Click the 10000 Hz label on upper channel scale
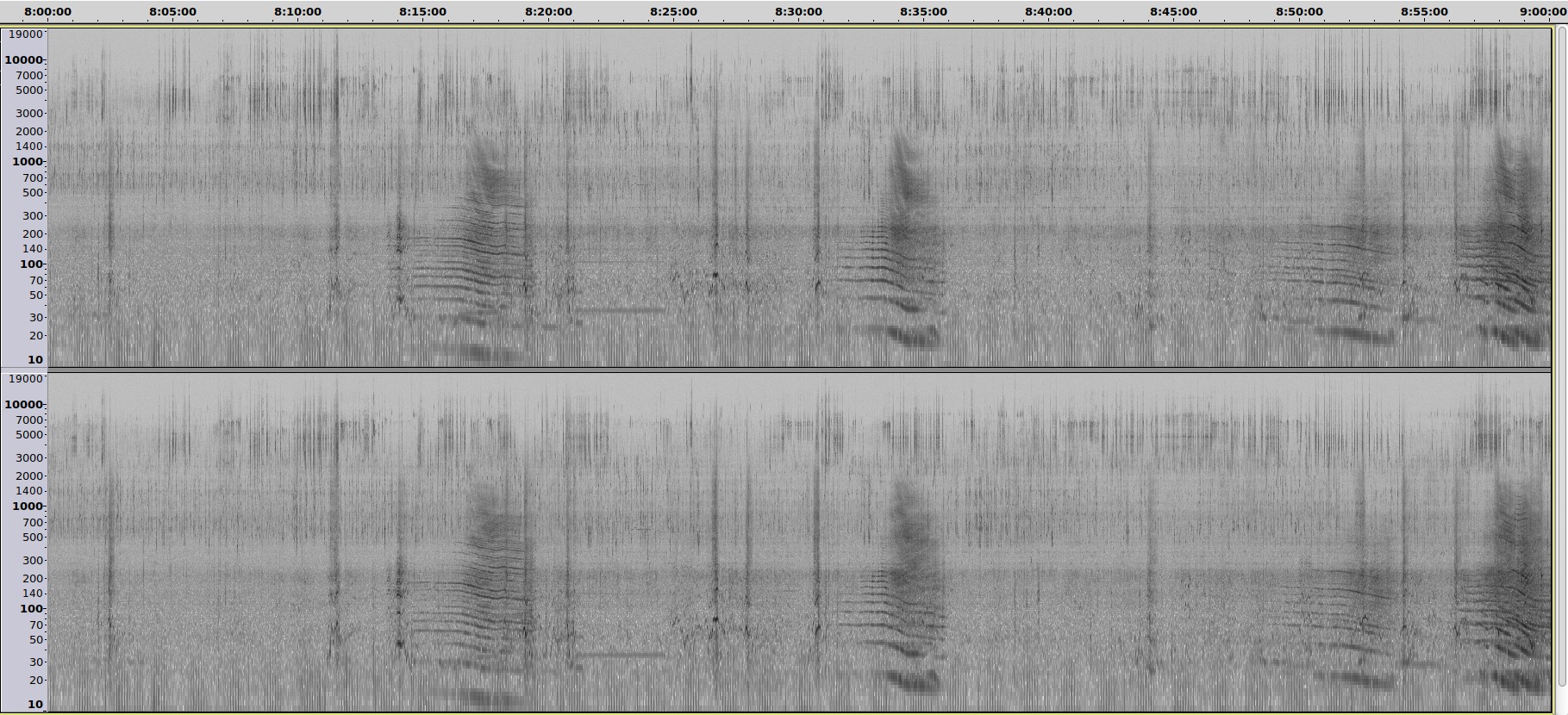1568x715 pixels. pos(23,60)
